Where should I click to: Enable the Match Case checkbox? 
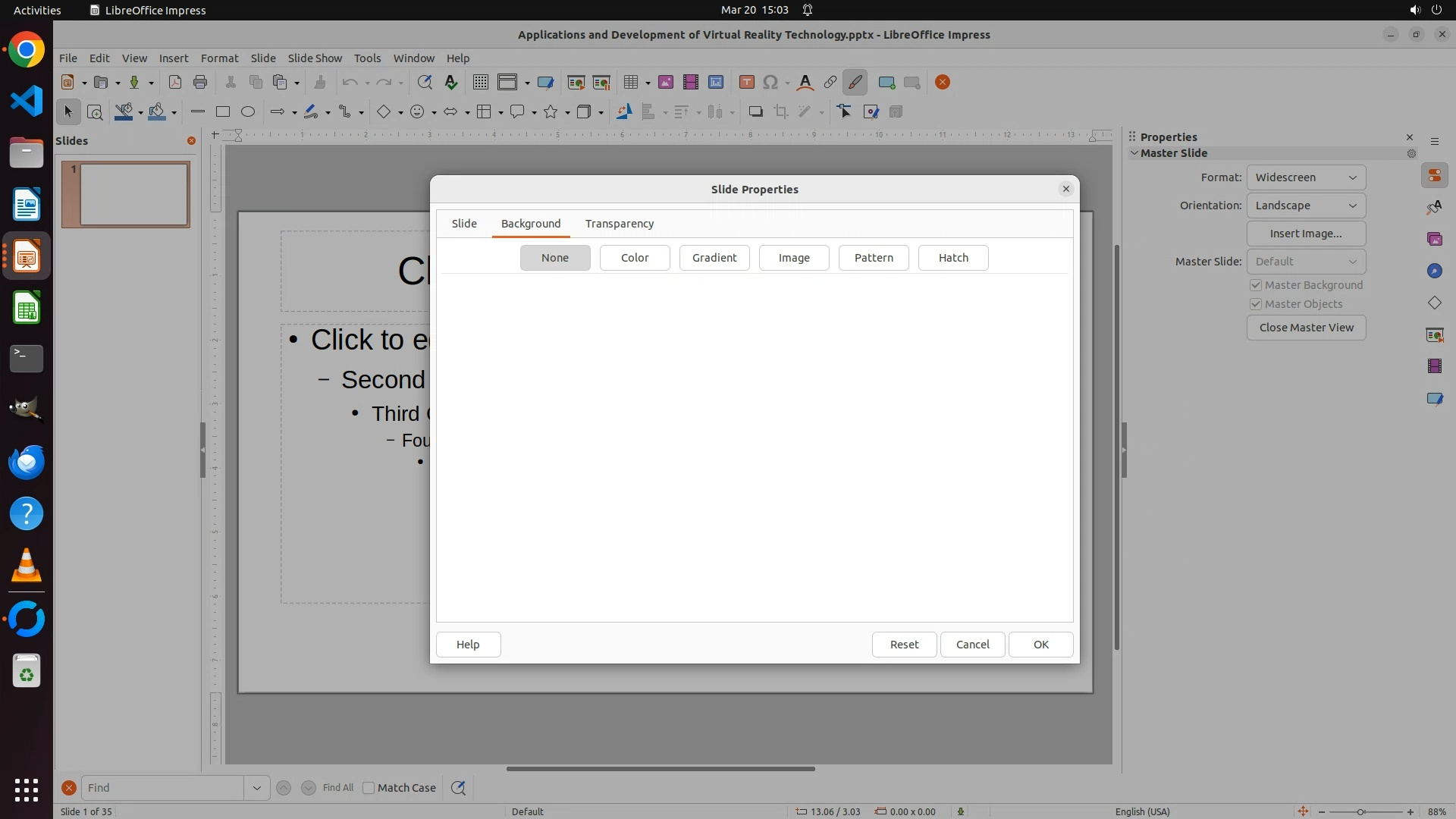click(369, 788)
